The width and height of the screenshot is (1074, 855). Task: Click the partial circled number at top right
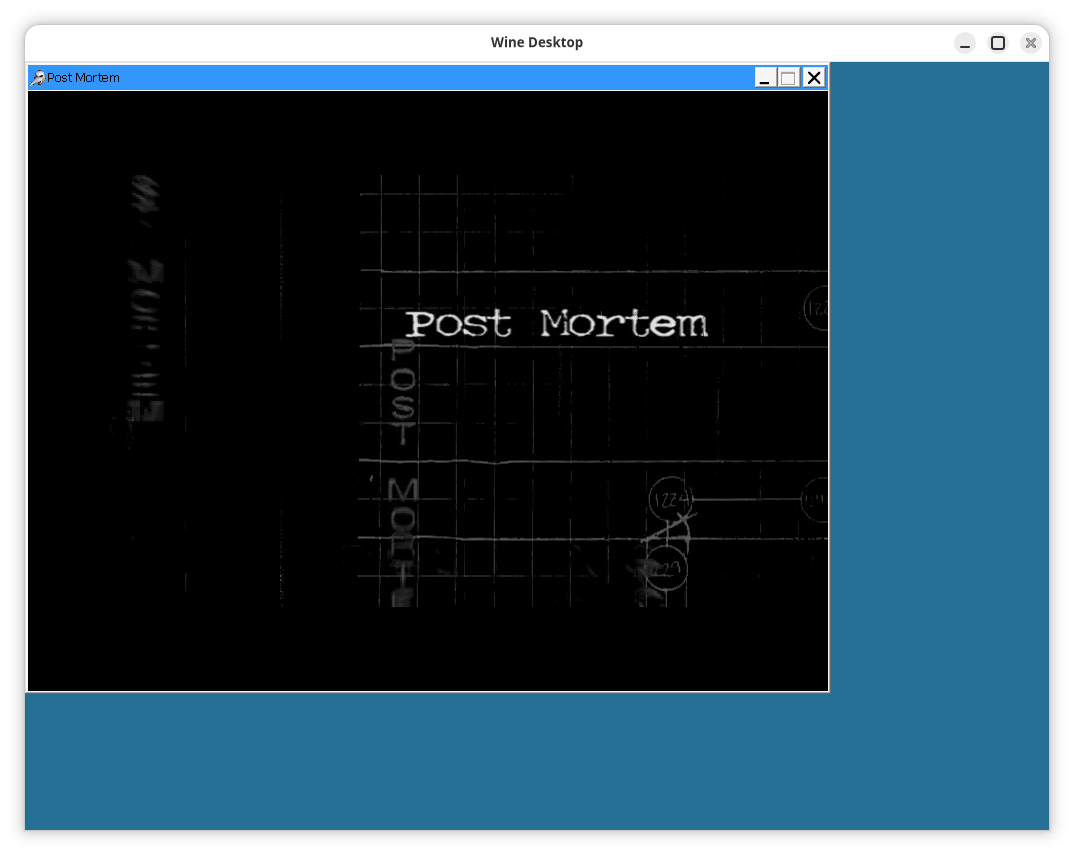point(816,309)
